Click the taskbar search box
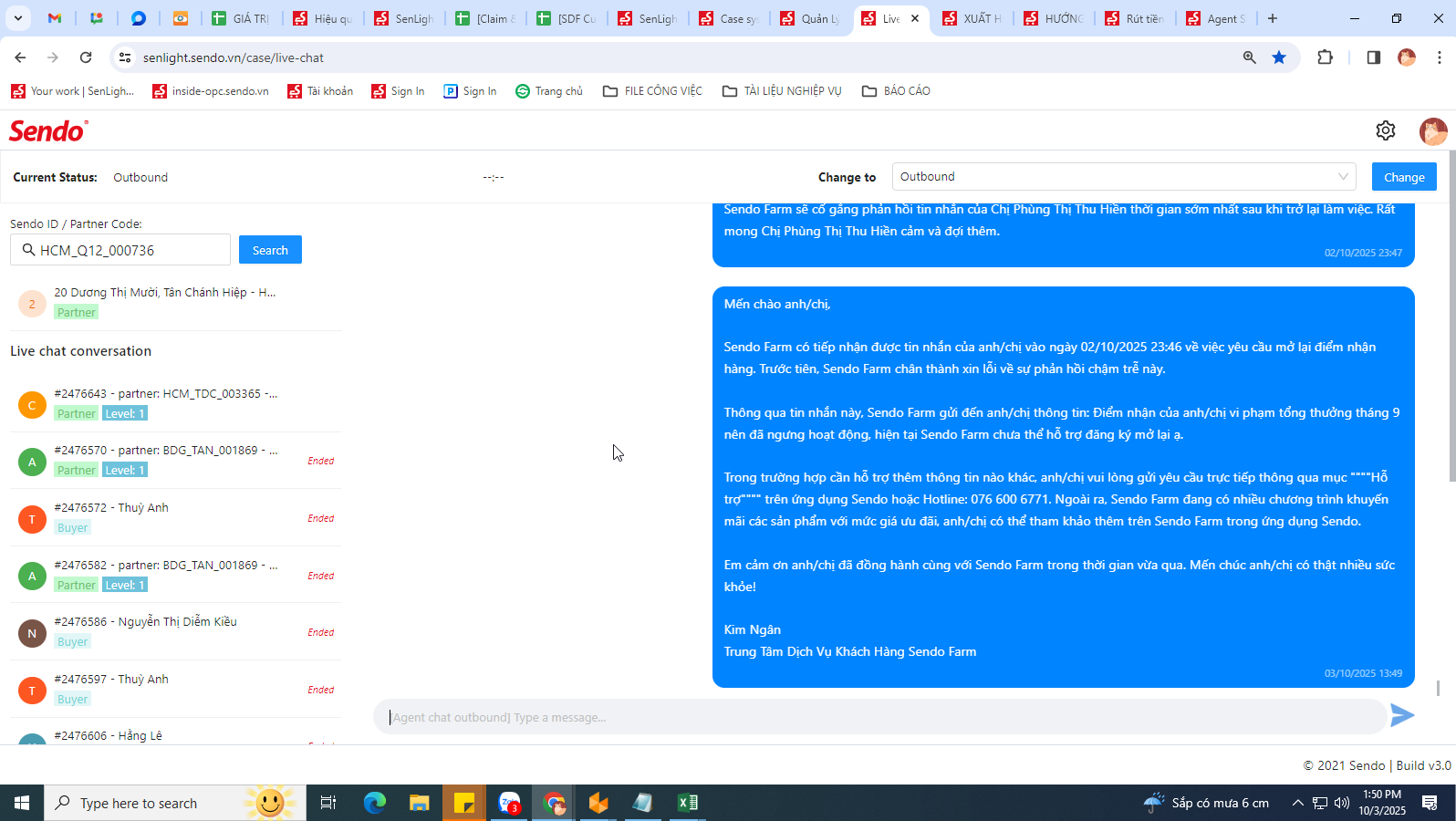The height and width of the screenshot is (821, 1456). 175,803
